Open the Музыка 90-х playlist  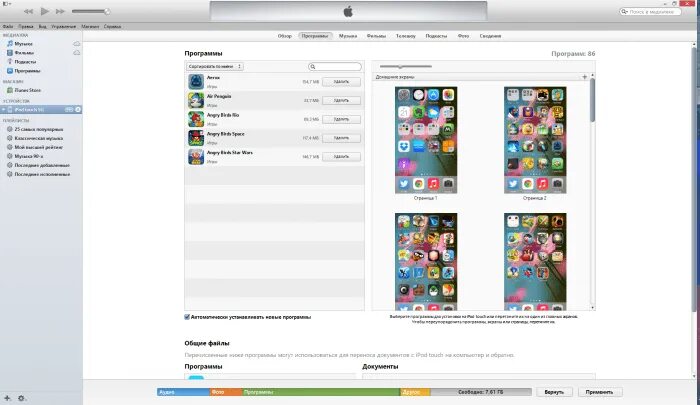pyautogui.click(x=29, y=156)
